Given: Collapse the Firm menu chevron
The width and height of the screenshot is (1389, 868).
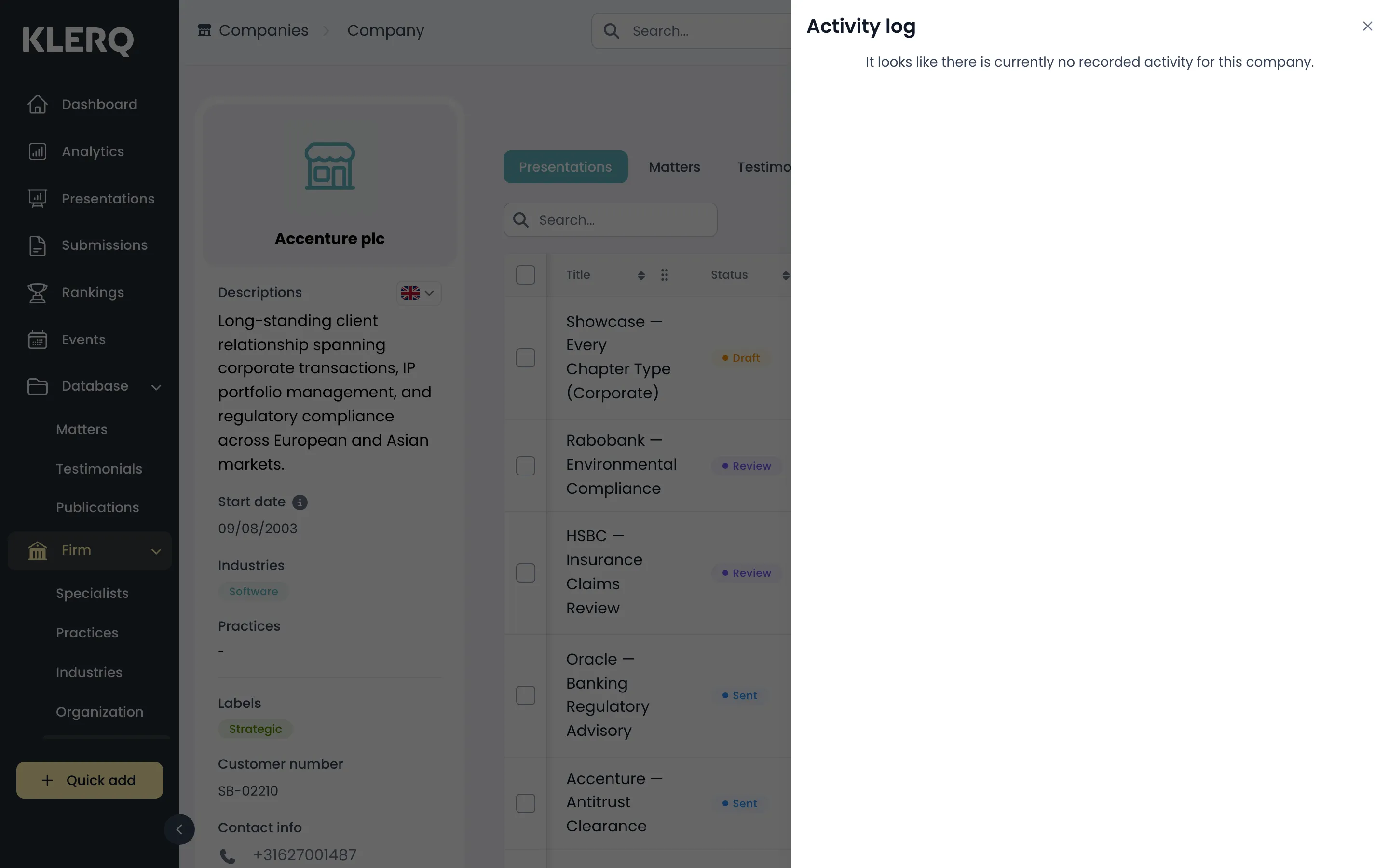Looking at the screenshot, I should coord(156,551).
